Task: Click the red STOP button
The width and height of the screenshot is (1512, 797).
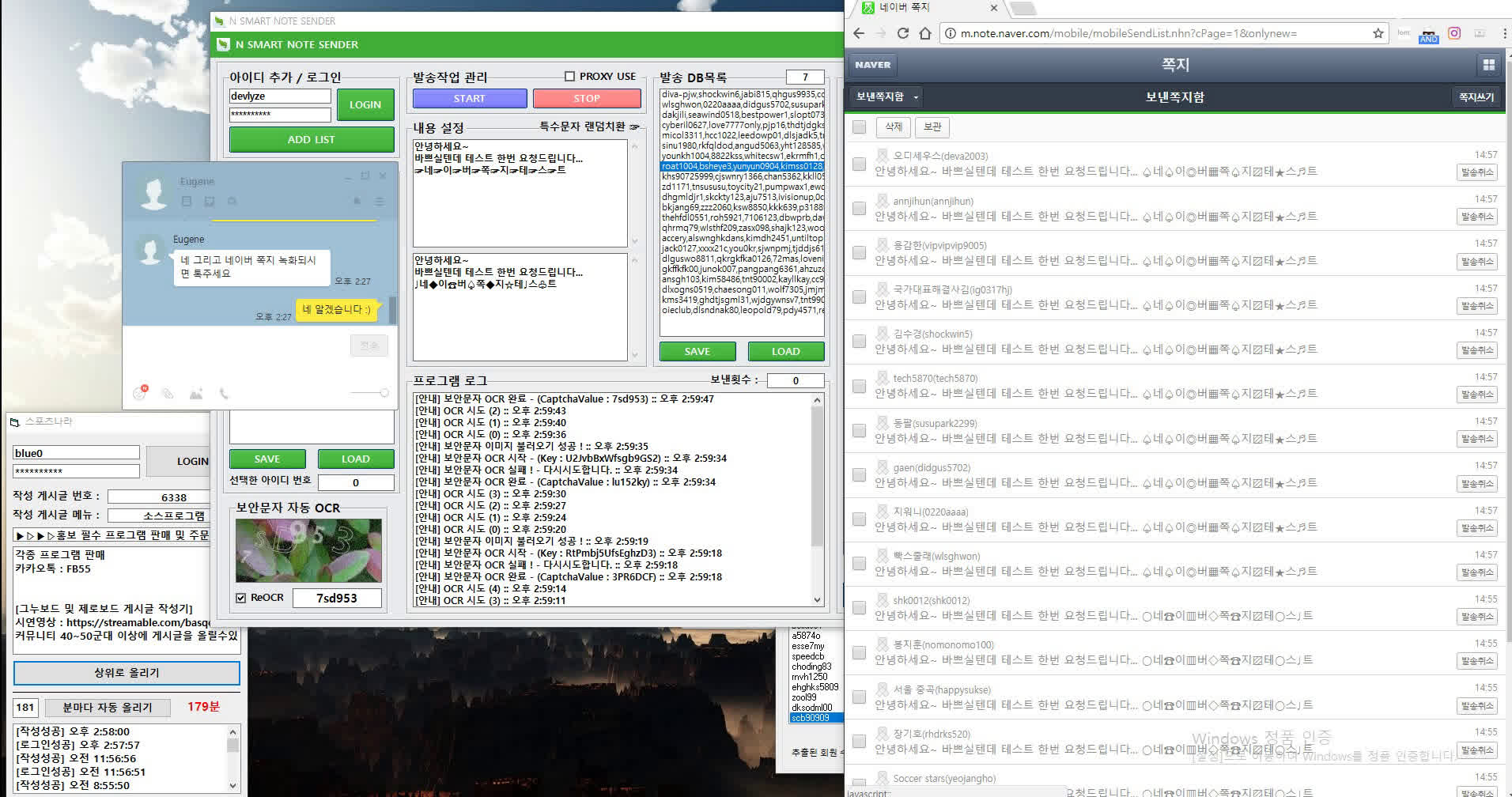Action: 587,98
